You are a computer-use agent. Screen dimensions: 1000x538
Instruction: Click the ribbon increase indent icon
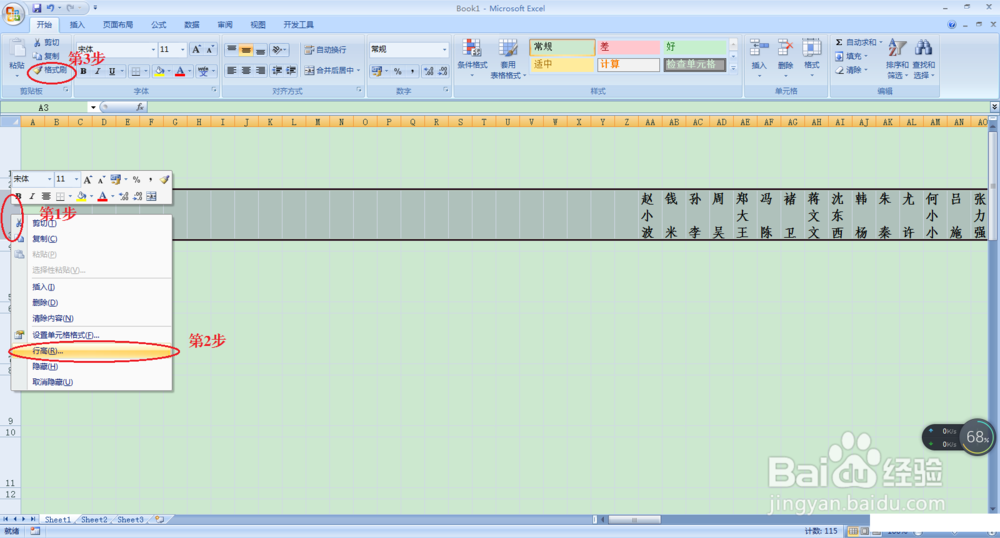[x=291, y=71]
